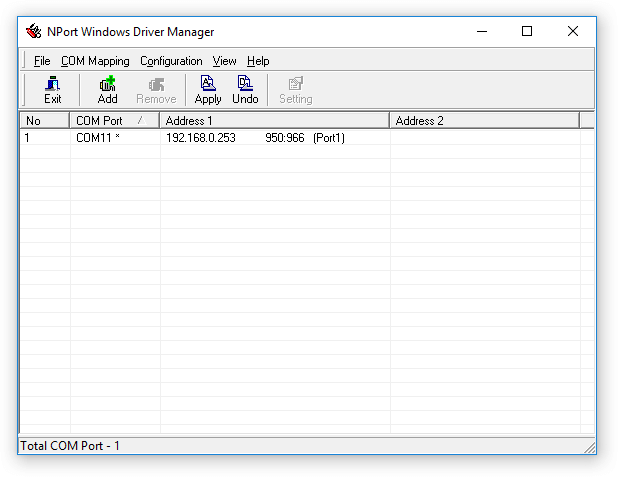Sort by the COM Port column header

tap(114, 120)
